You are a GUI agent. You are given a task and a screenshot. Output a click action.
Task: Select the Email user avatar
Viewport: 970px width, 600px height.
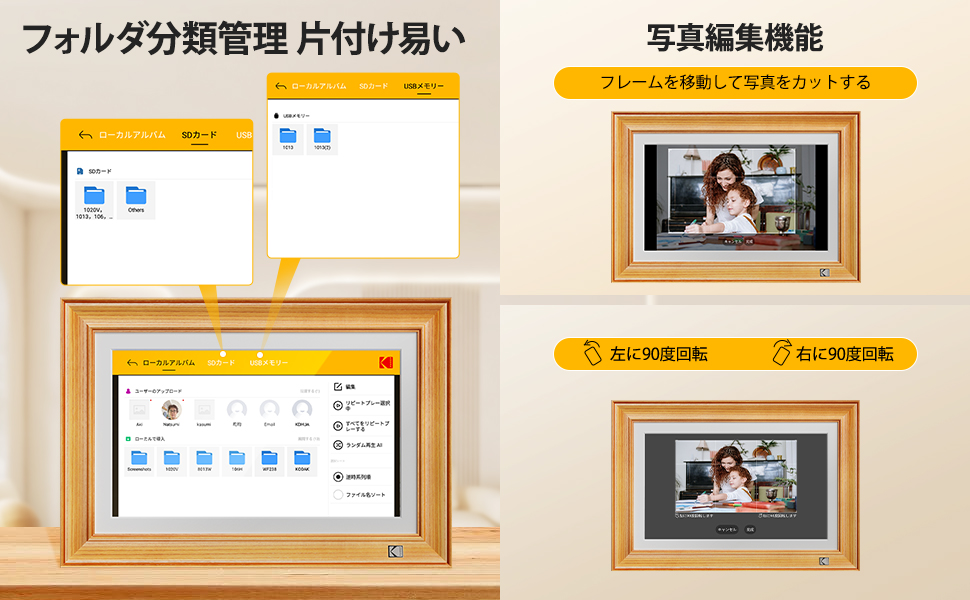click(x=269, y=409)
